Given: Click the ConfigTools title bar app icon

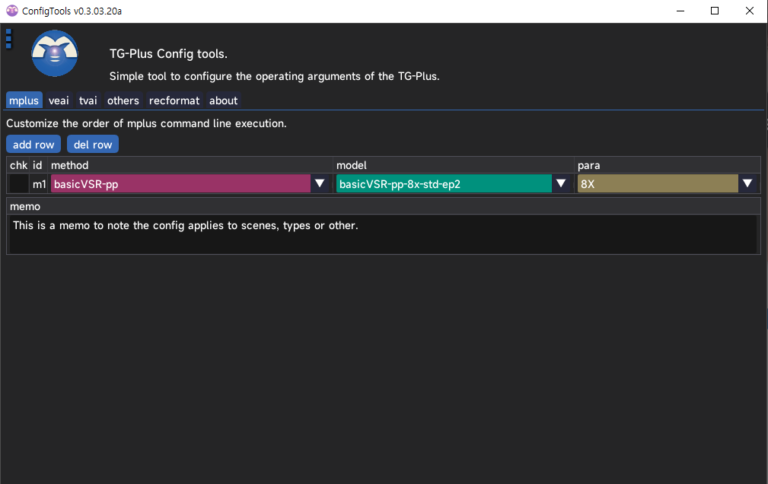Looking at the screenshot, I should coord(12,11).
